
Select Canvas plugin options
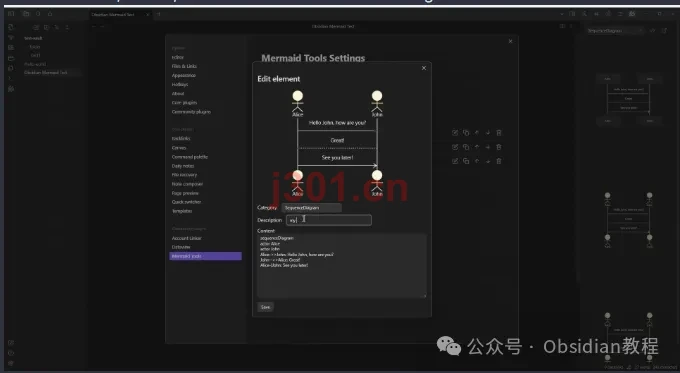click(x=179, y=148)
